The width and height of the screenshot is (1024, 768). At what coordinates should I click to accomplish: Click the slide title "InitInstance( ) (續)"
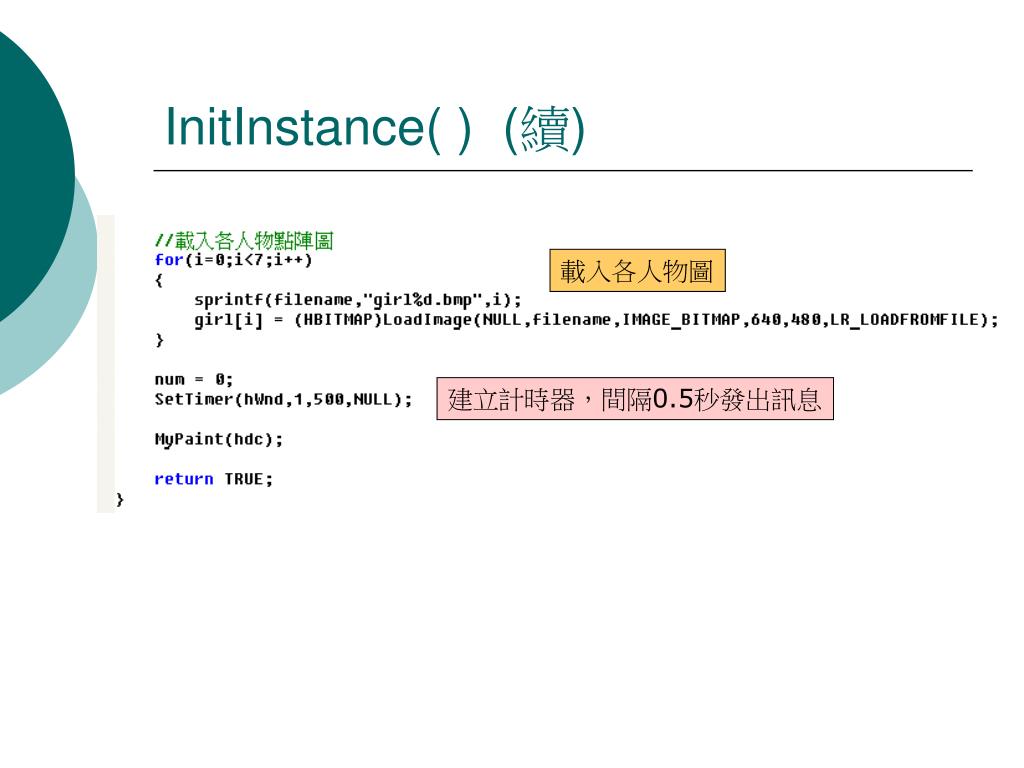375,128
